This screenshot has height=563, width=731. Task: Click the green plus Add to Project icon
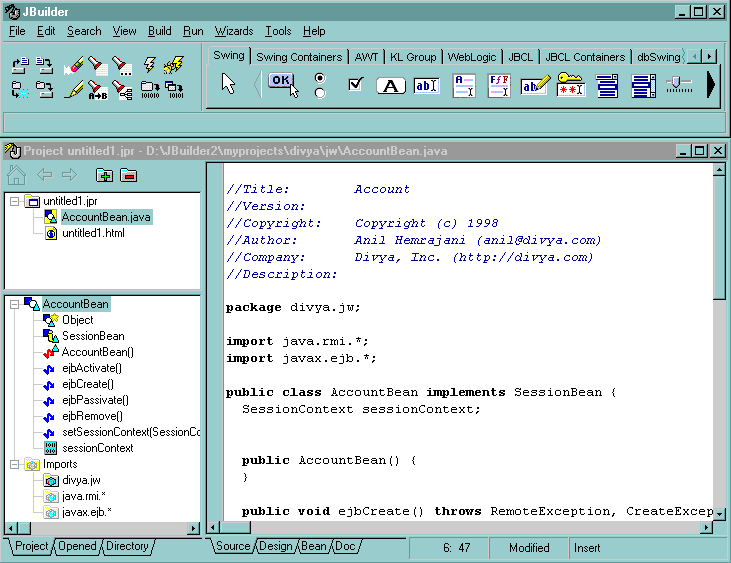(x=104, y=176)
